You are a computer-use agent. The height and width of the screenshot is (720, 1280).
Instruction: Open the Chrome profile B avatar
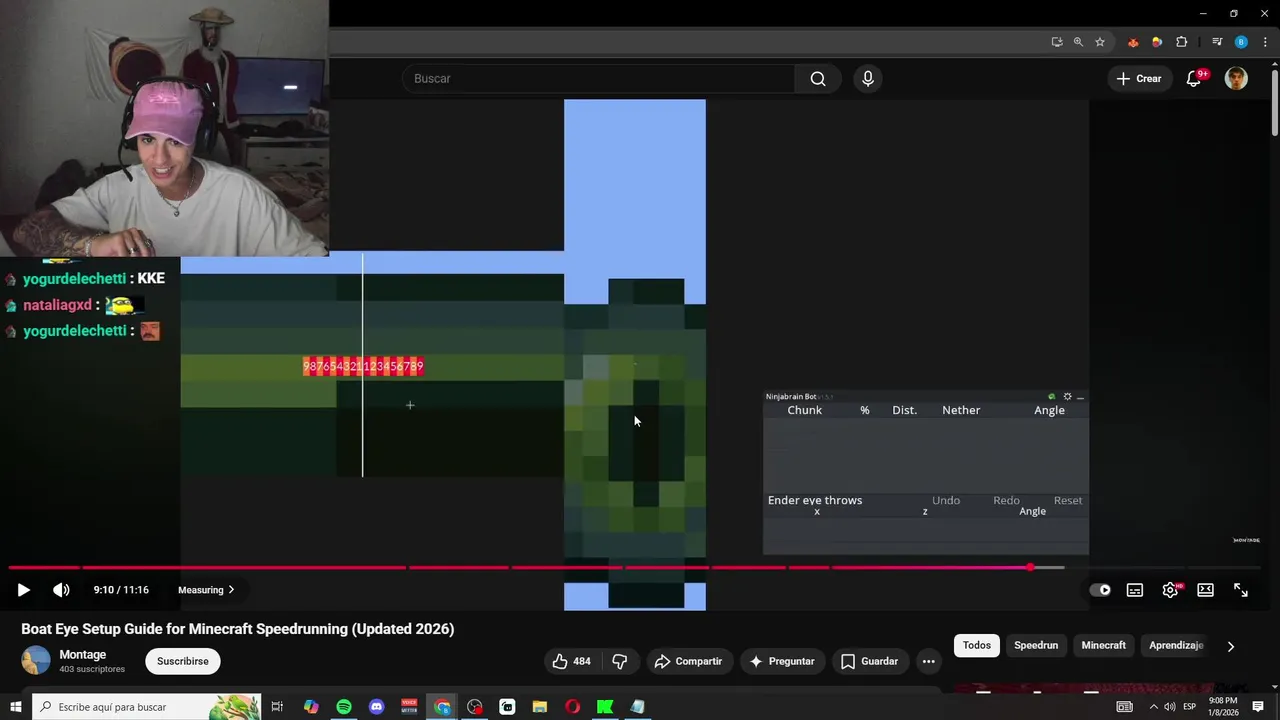point(1241,42)
